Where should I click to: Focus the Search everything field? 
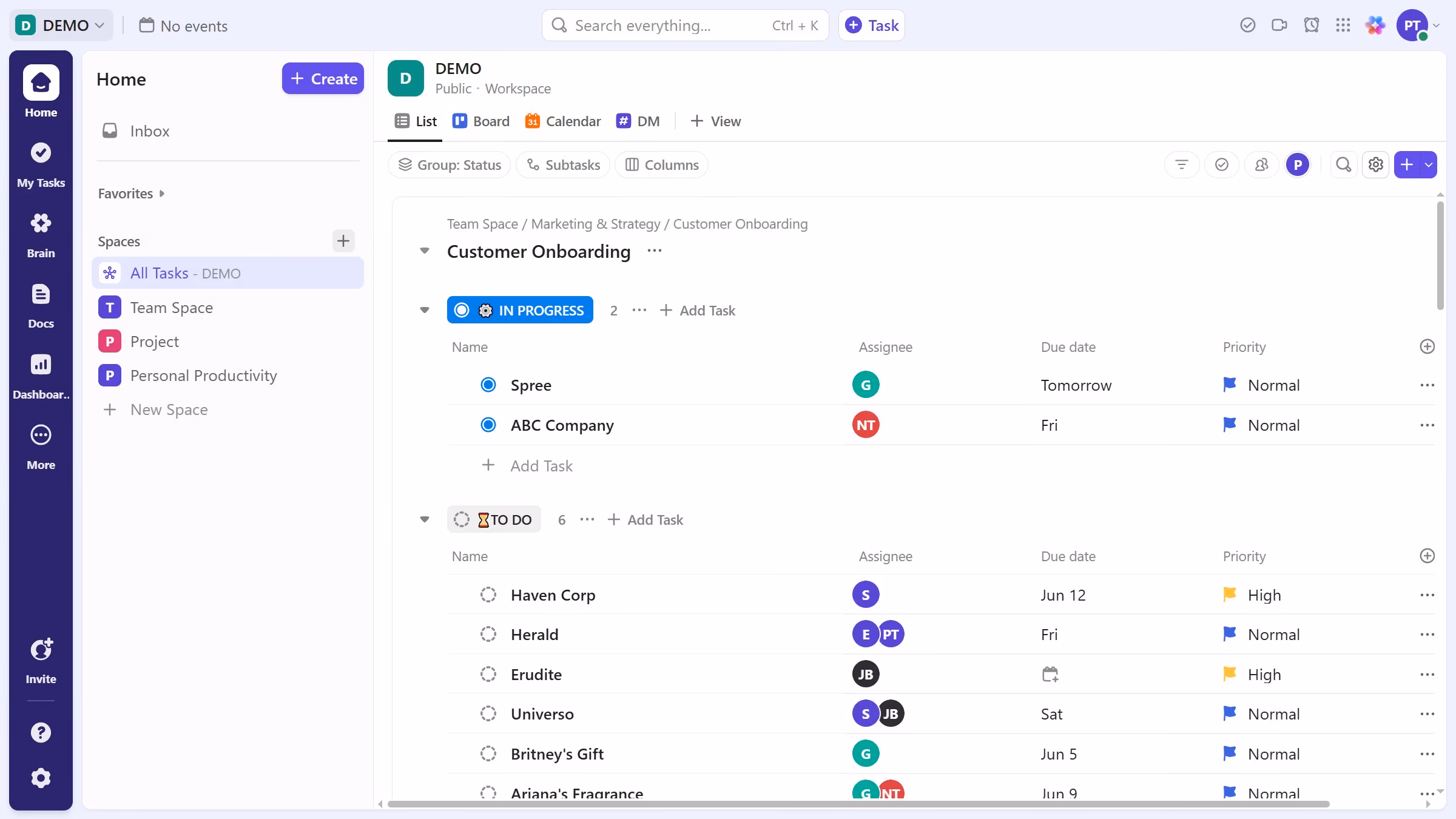[685, 25]
